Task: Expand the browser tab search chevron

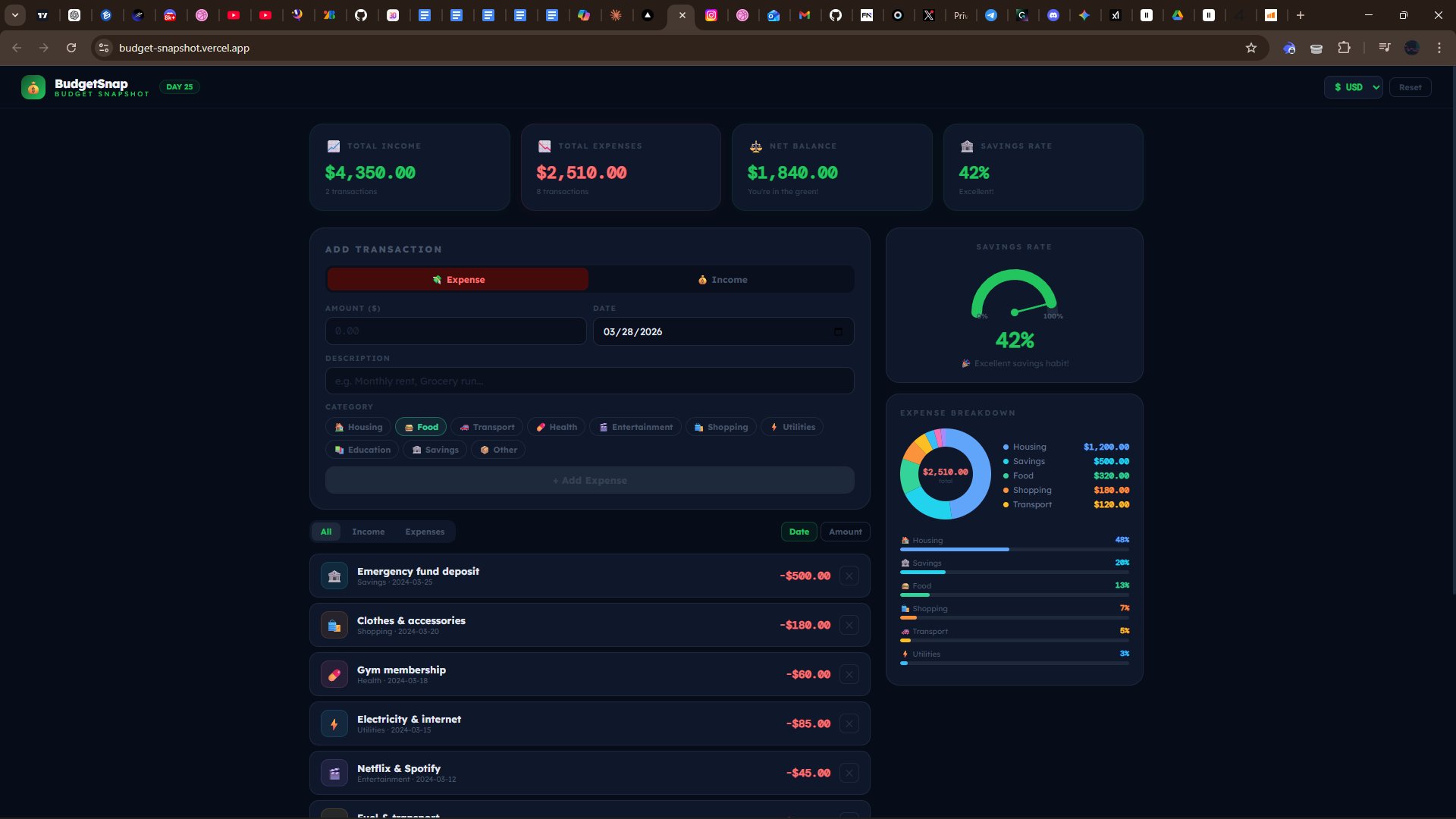Action: 14,15
